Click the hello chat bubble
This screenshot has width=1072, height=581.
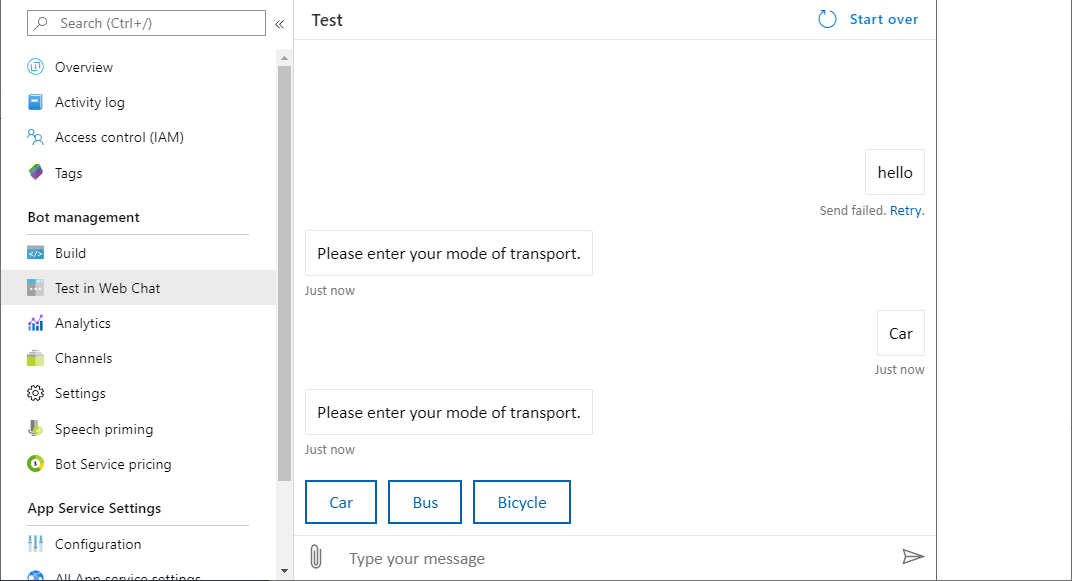click(895, 172)
